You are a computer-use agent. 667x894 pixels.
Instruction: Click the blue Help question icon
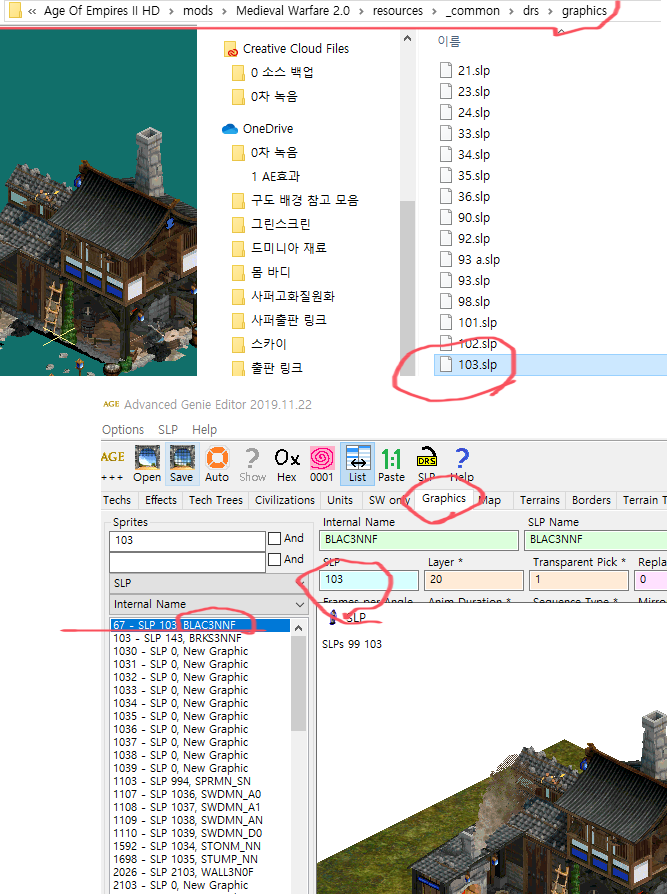click(x=462, y=464)
